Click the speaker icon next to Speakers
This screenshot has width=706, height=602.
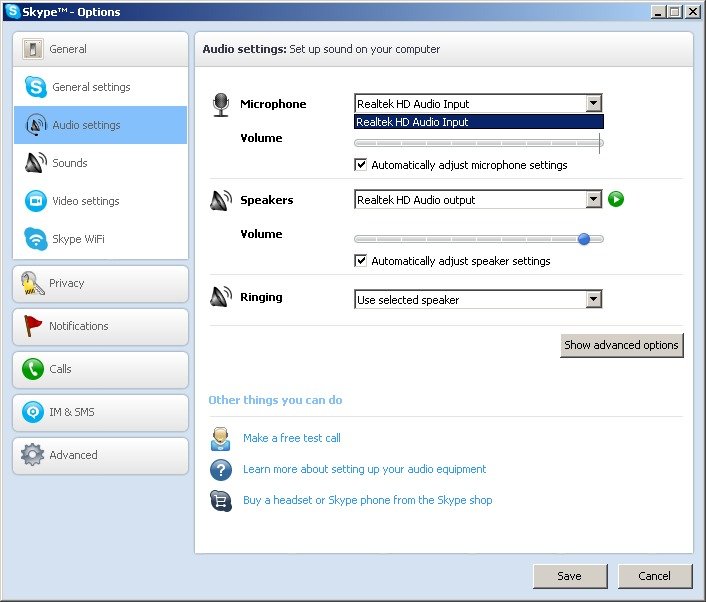click(x=221, y=200)
